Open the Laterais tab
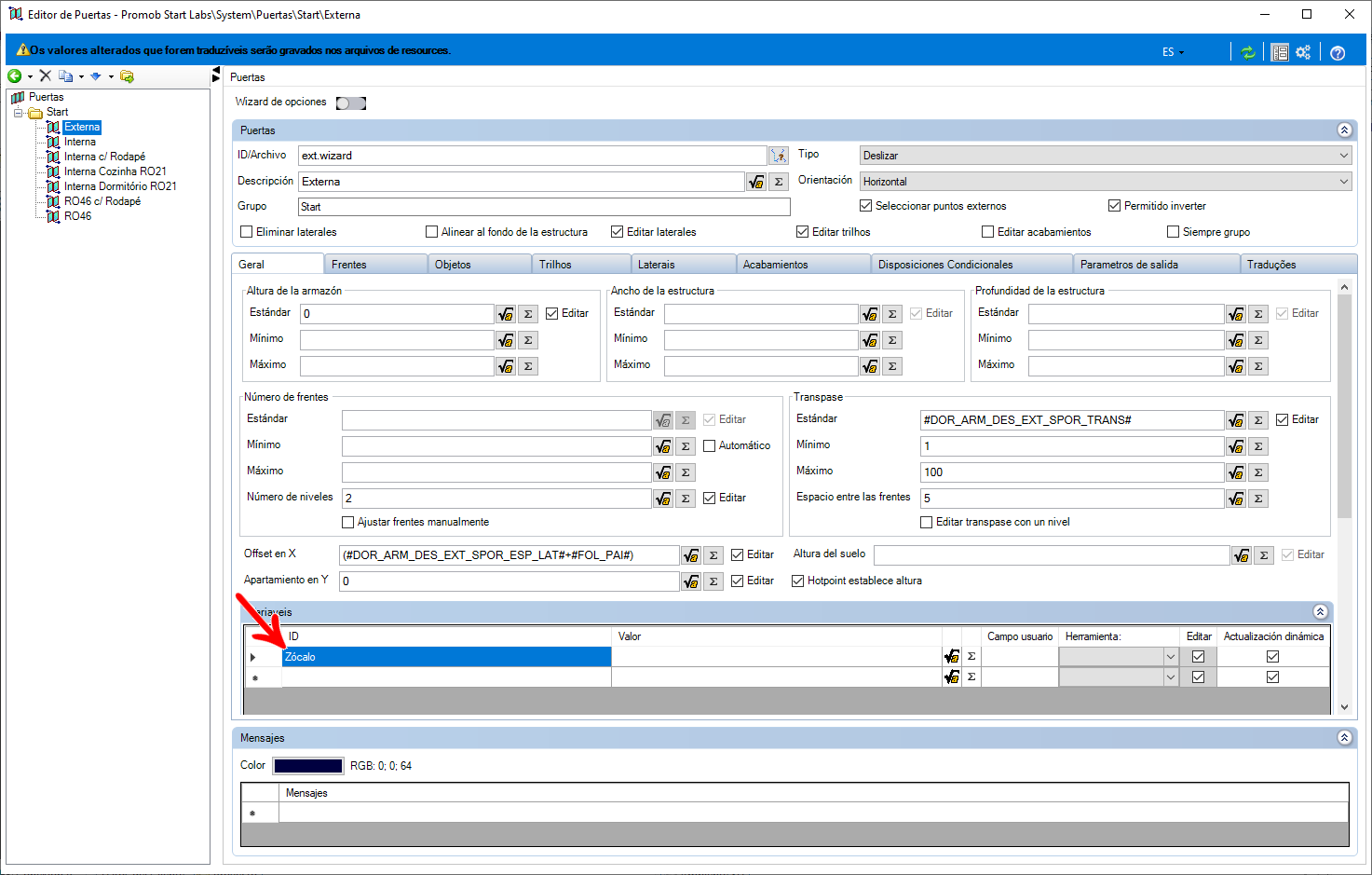Image resolution: width=1372 pixels, height=875 pixels. click(684, 265)
